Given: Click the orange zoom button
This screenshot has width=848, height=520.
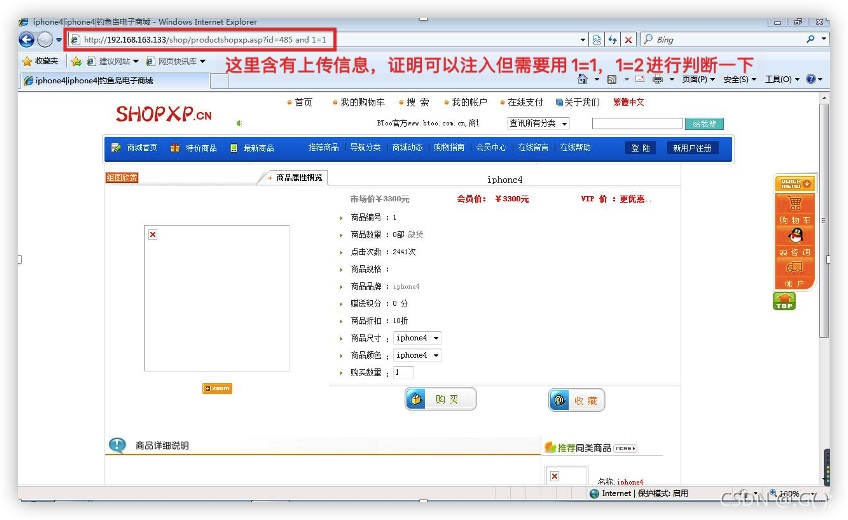Looking at the screenshot, I should tap(217, 388).
